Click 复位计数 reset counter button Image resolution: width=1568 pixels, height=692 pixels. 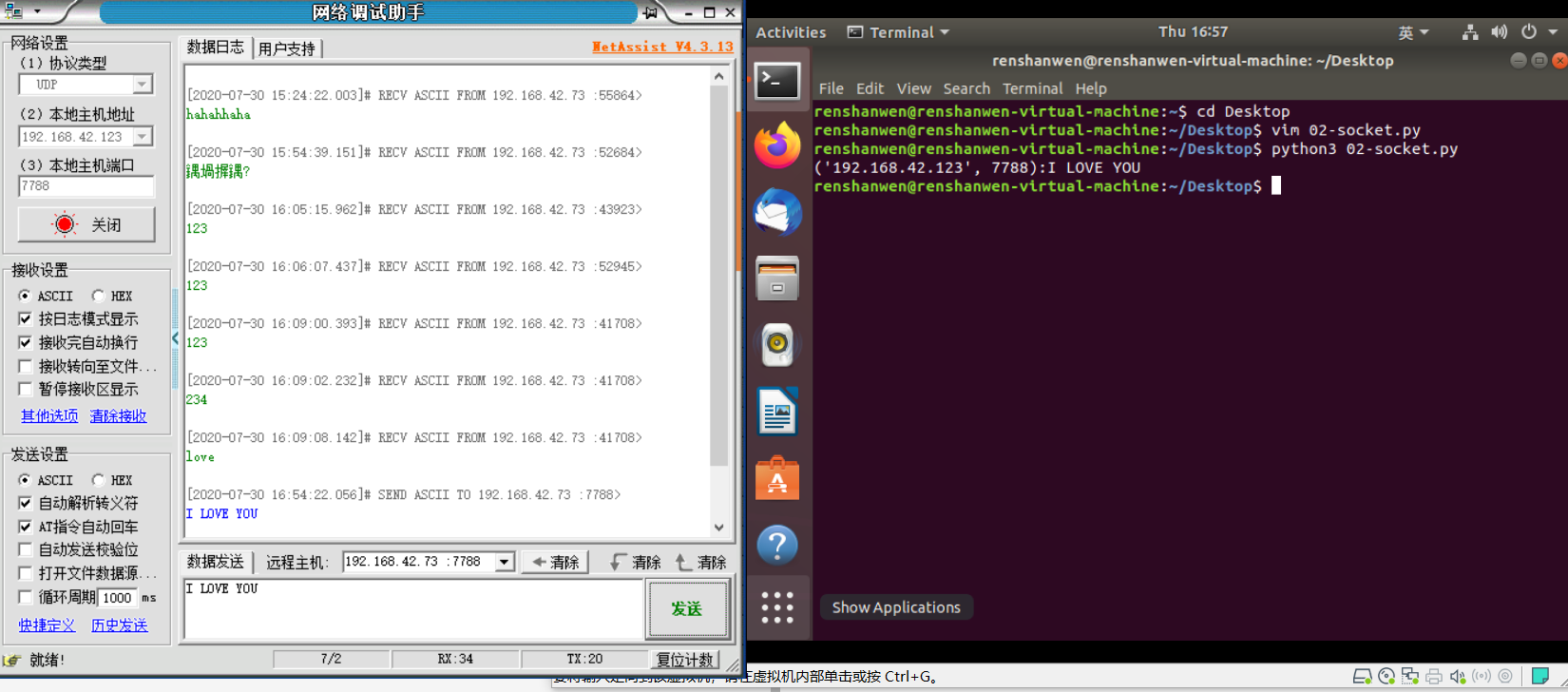click(x=684, y=659)
